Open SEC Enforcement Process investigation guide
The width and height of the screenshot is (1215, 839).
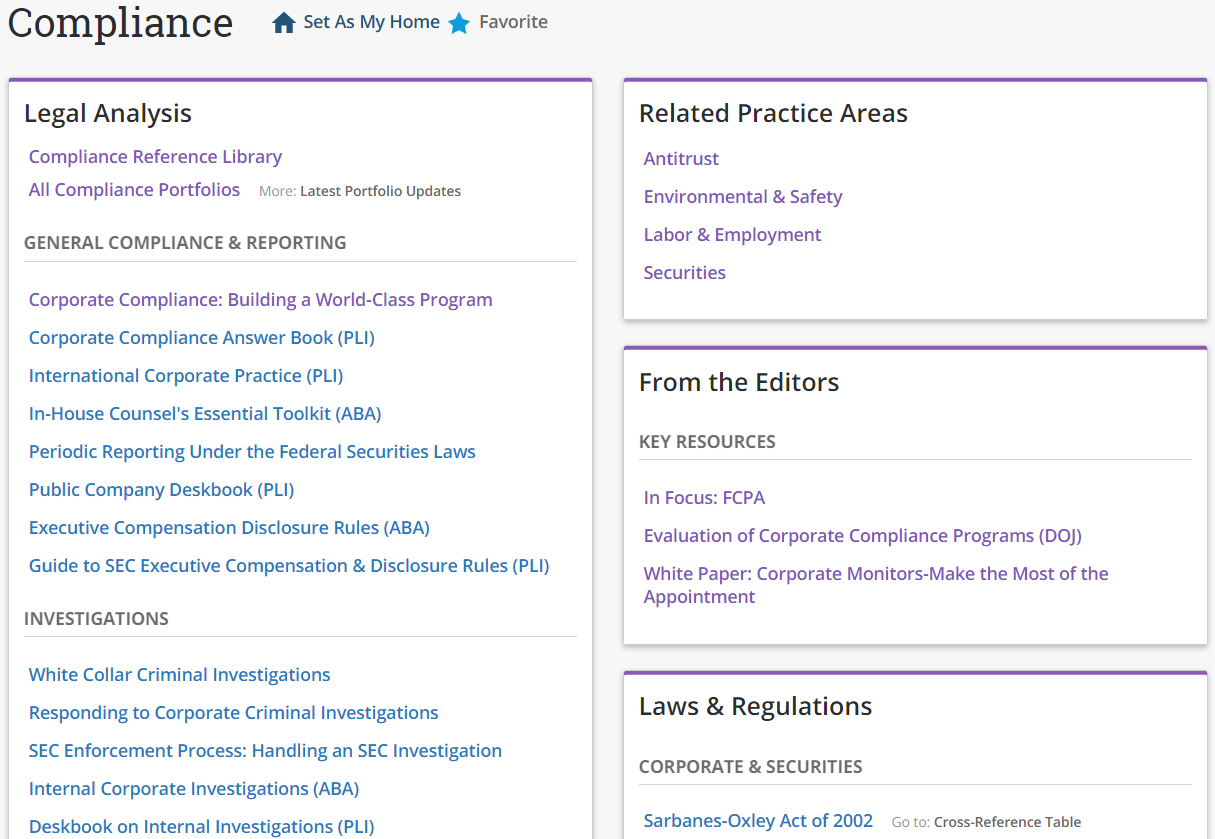[265, 751]
